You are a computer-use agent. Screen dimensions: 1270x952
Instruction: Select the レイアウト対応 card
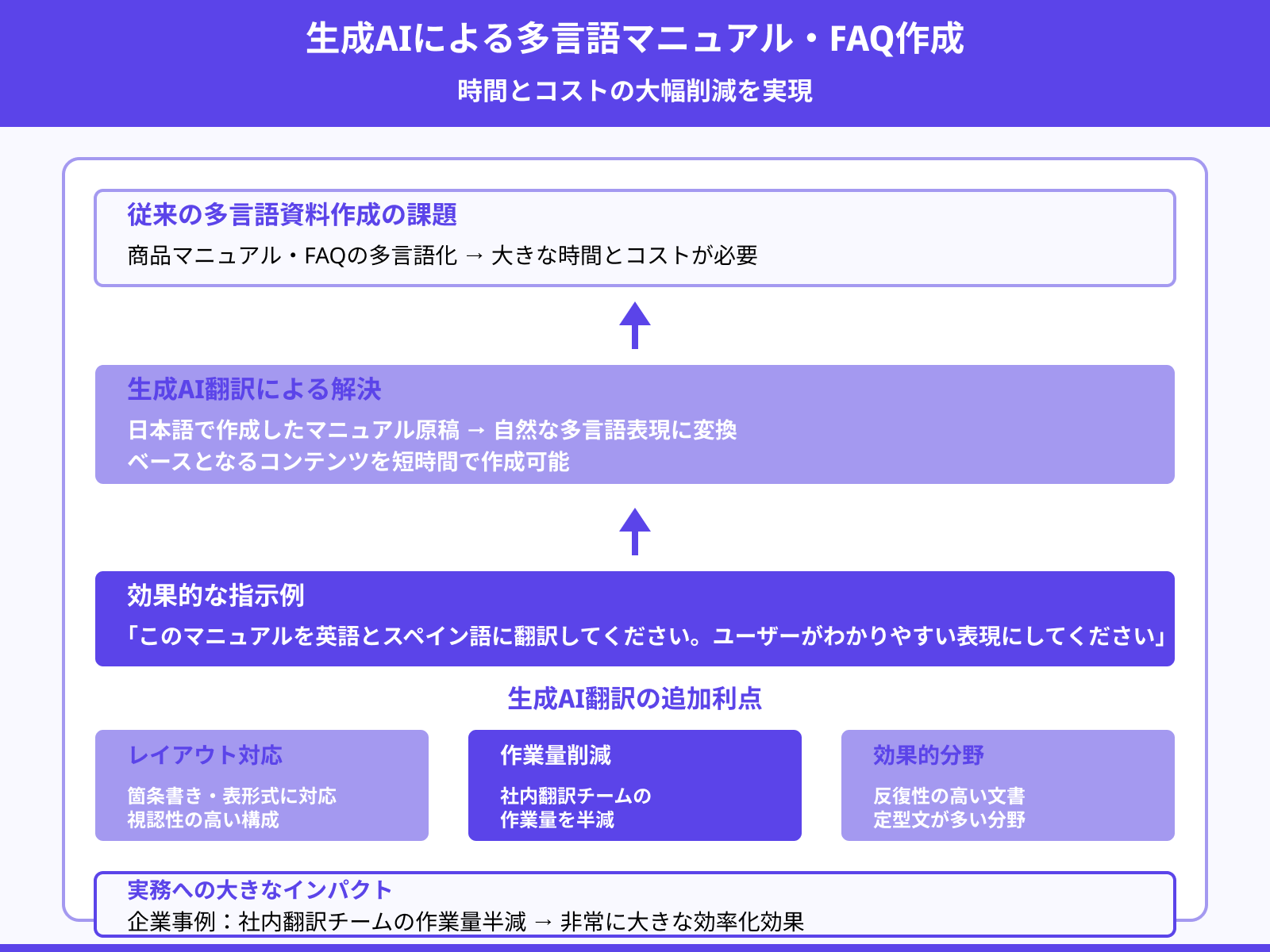[262, 785]
